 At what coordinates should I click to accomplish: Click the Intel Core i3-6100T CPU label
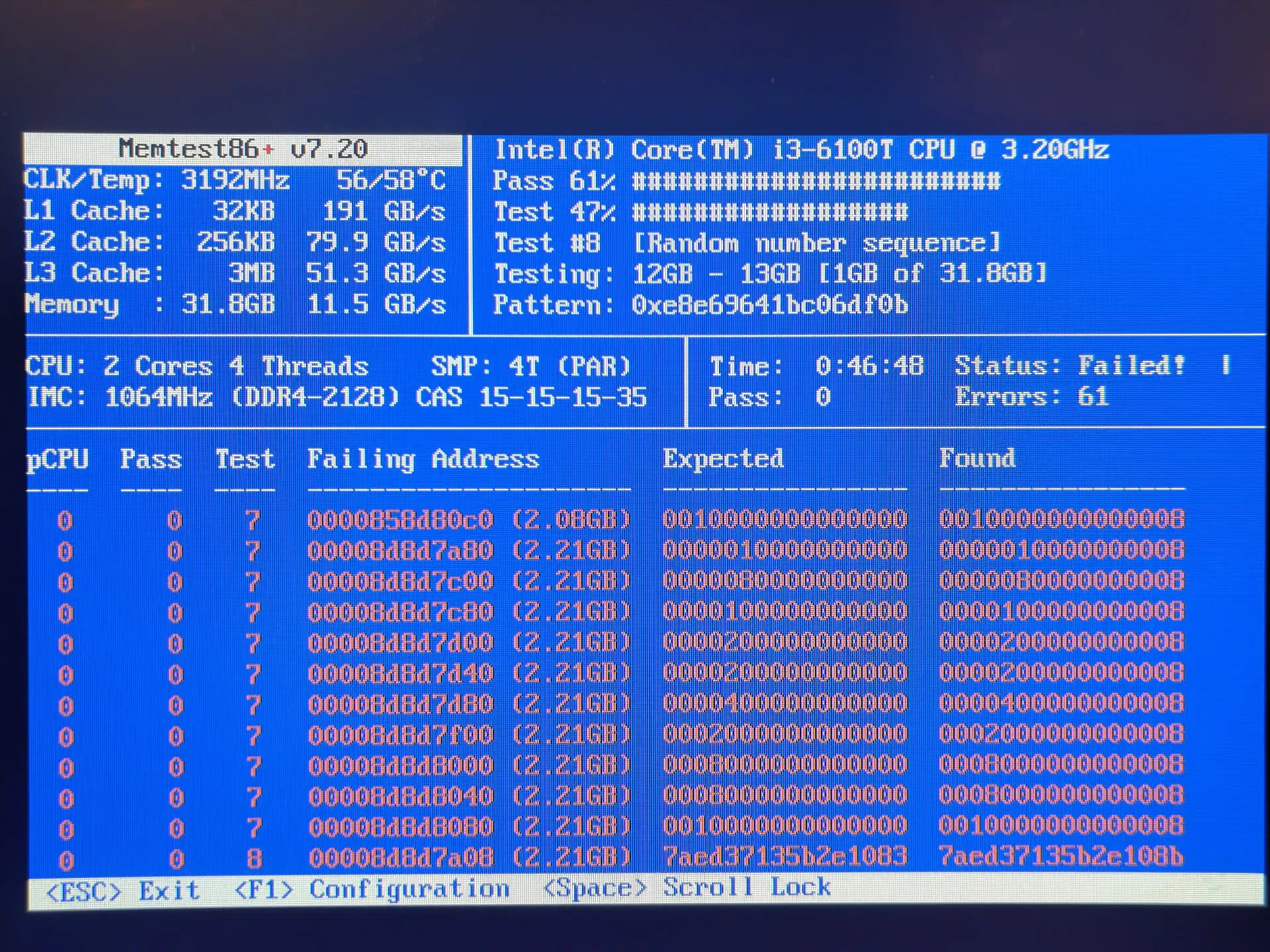801,150
